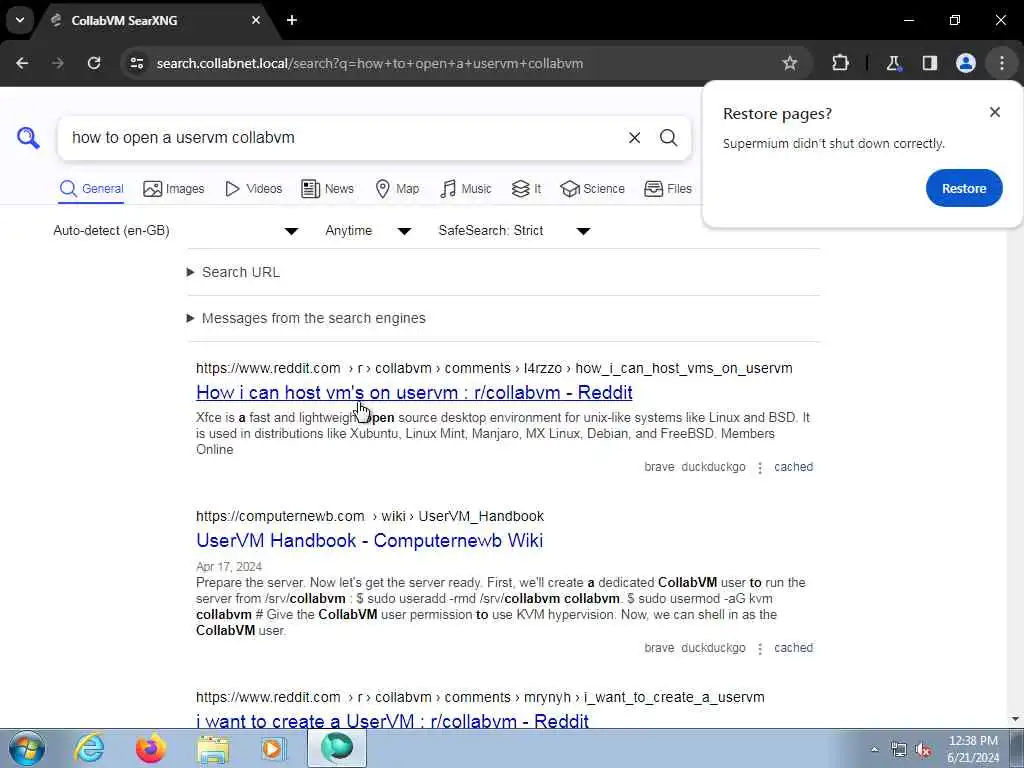Open the profile avatar menu

965,63
